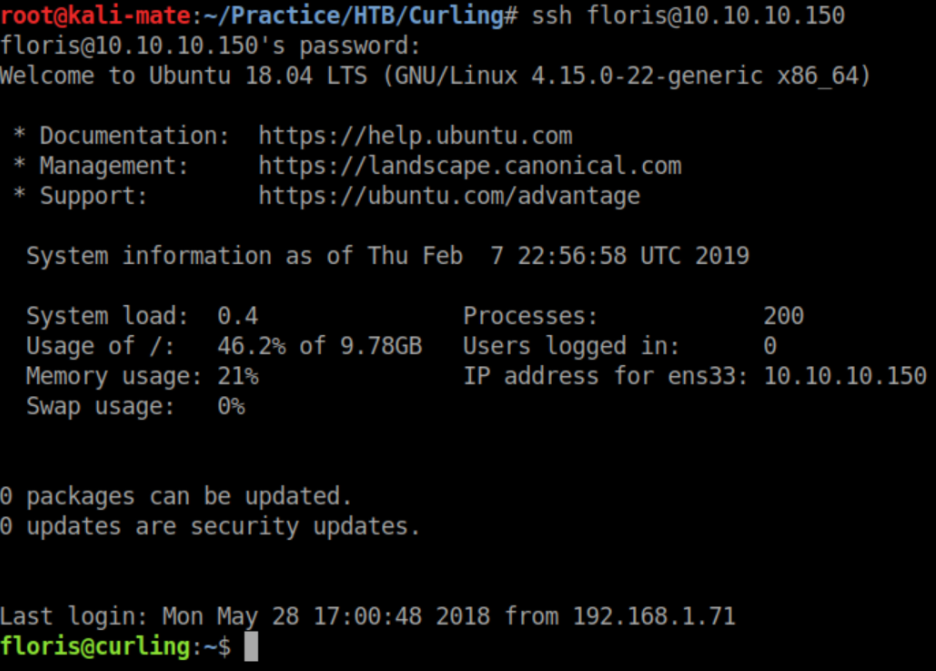Click the Swap usage 0% value
Screen dimensions: 936x671
[x=231, y=406]
